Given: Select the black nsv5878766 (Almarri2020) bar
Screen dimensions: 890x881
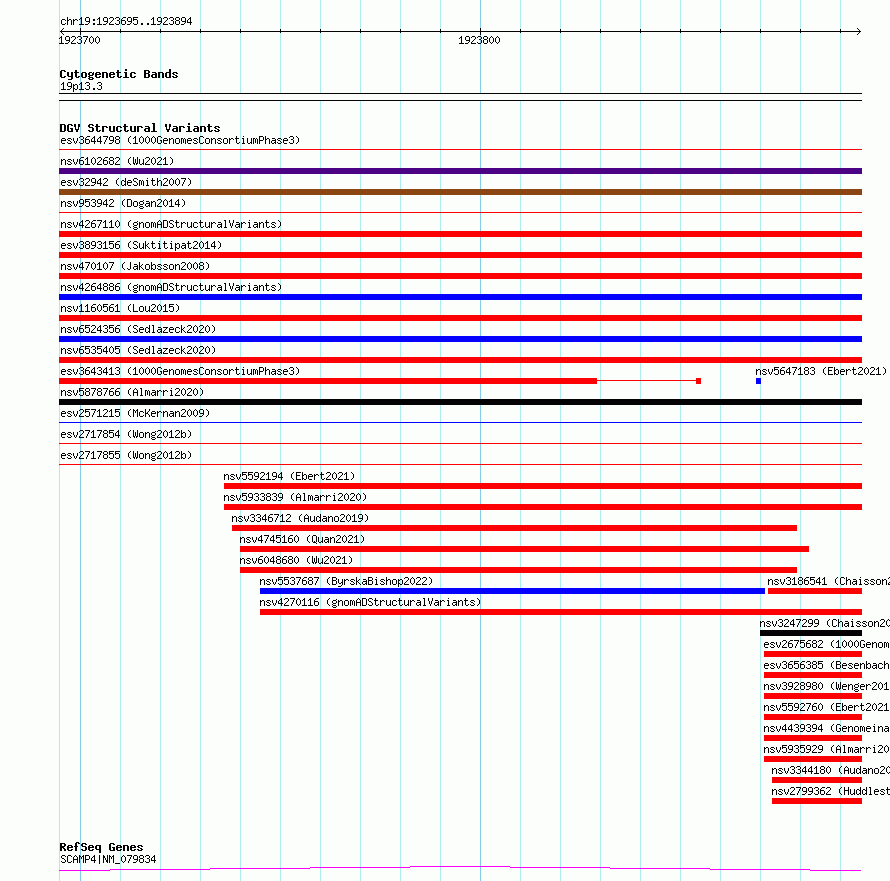Looking at the screenshot, I should pyautogui.click(x=460, y=402).
